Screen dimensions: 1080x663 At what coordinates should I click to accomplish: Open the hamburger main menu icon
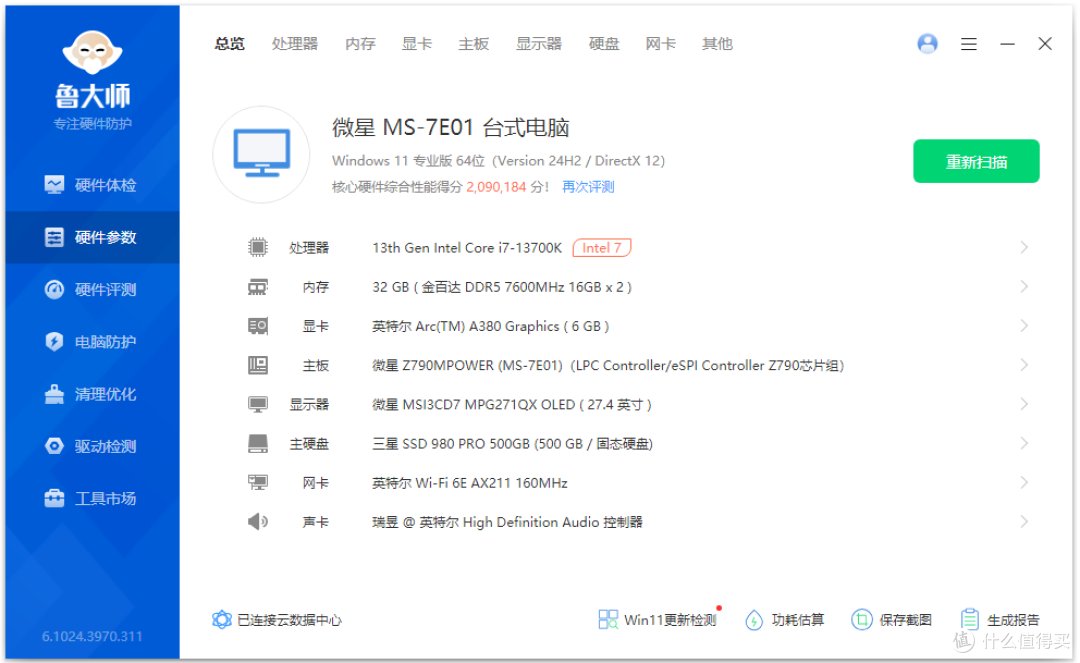[x=968, y=45]
